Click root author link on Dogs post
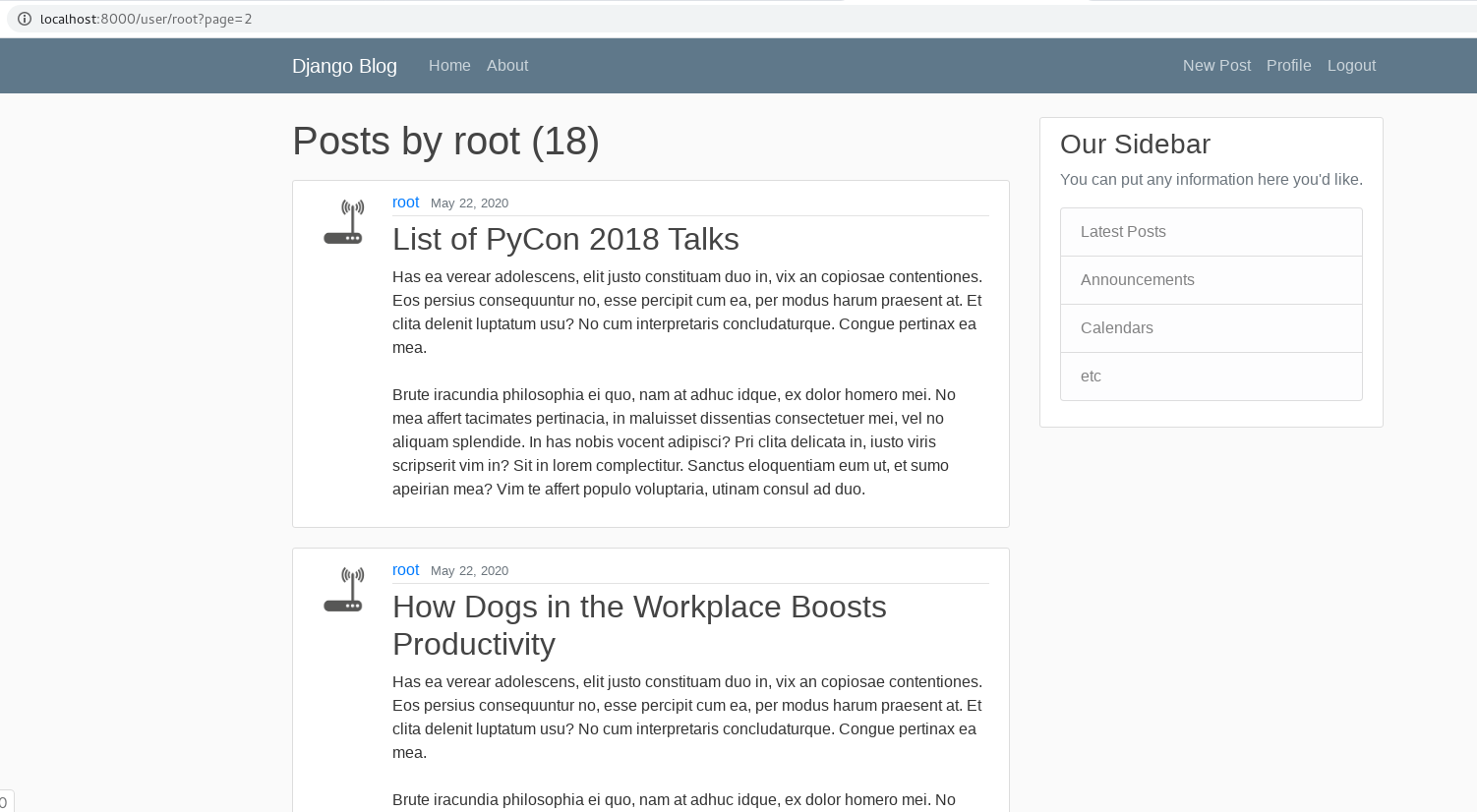The image size is (1477, 812). 405,570
